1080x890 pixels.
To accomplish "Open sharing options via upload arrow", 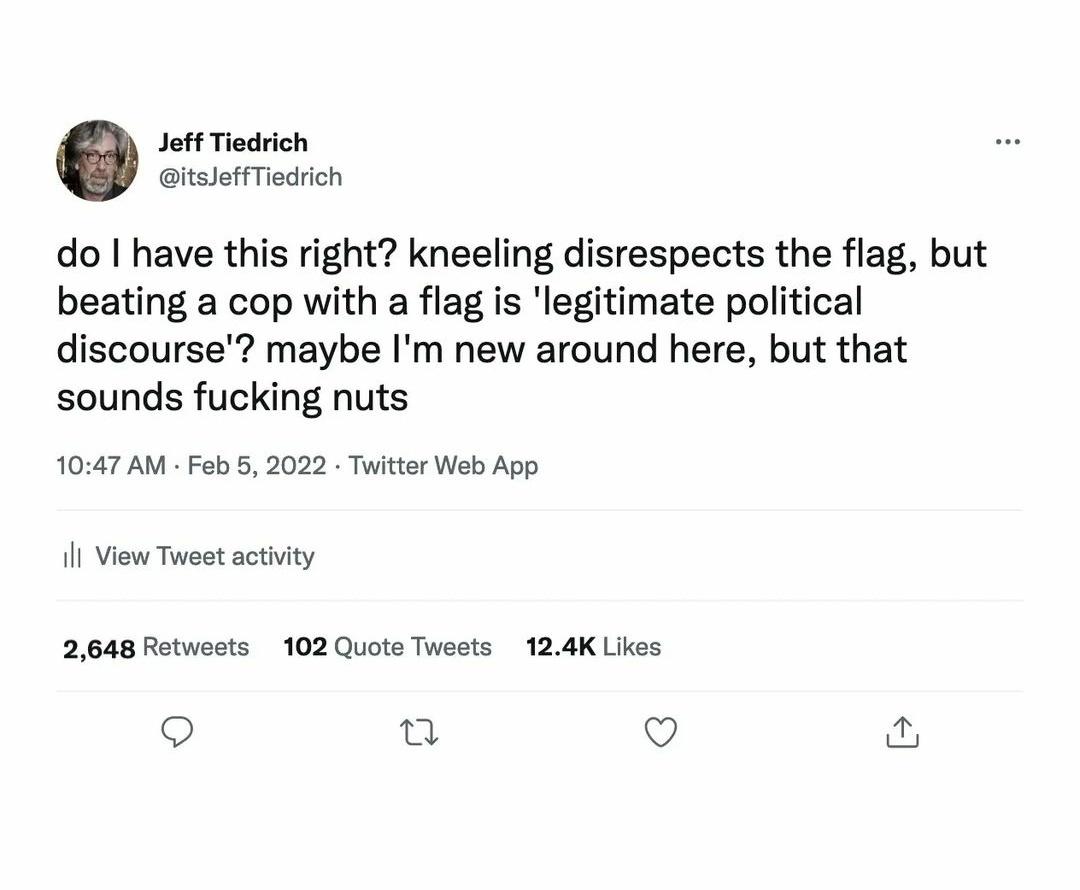I will coord(903,733).
